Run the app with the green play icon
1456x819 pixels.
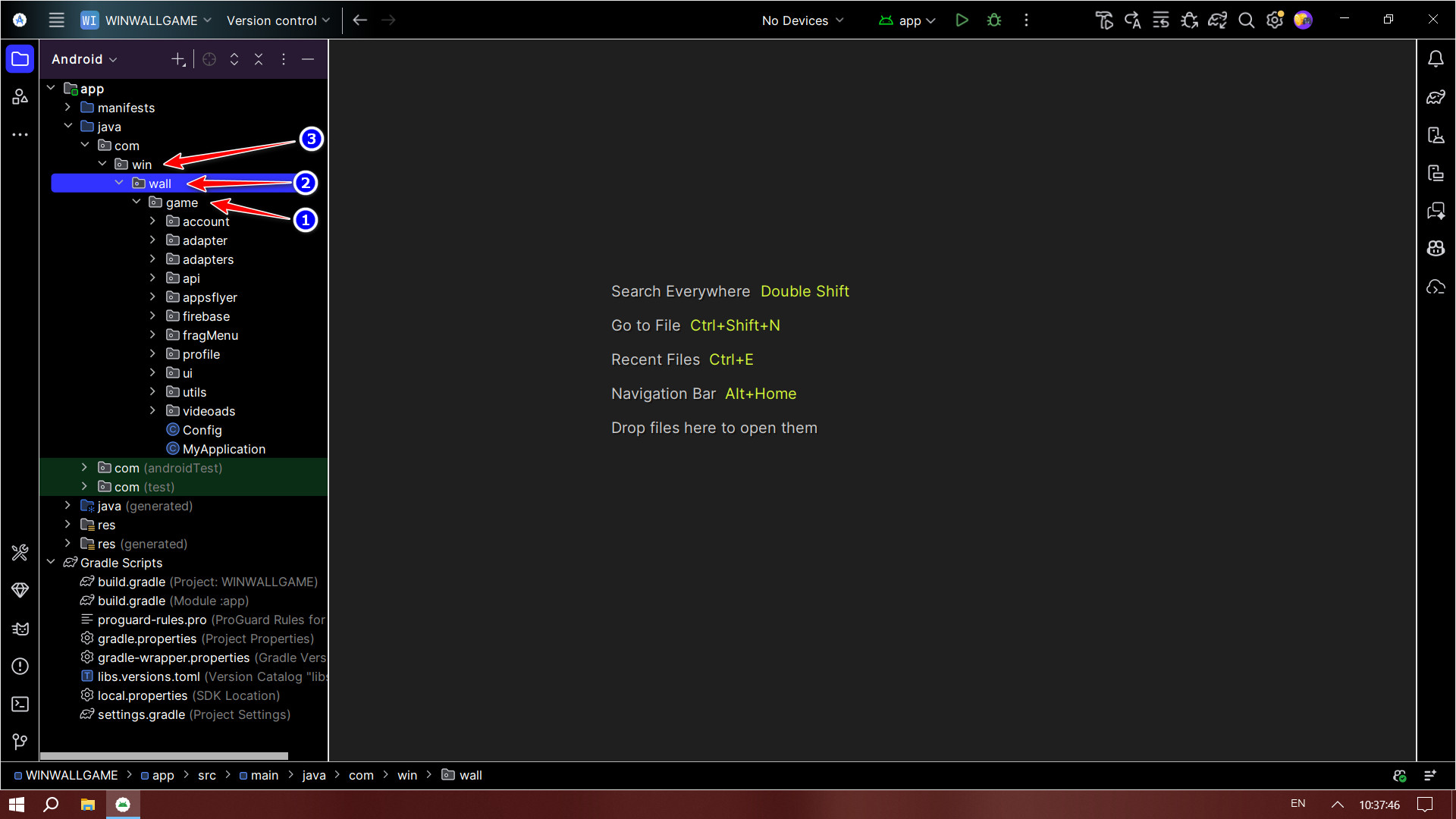[x=962, y=20]
